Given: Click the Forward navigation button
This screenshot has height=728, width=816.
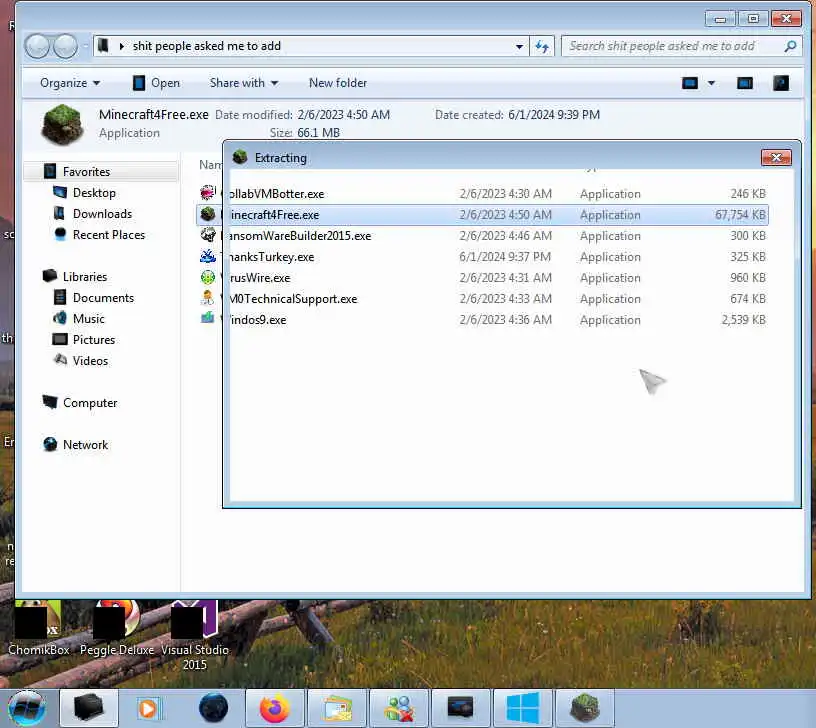Looking at the screenshot, I should tap(66, 46).
